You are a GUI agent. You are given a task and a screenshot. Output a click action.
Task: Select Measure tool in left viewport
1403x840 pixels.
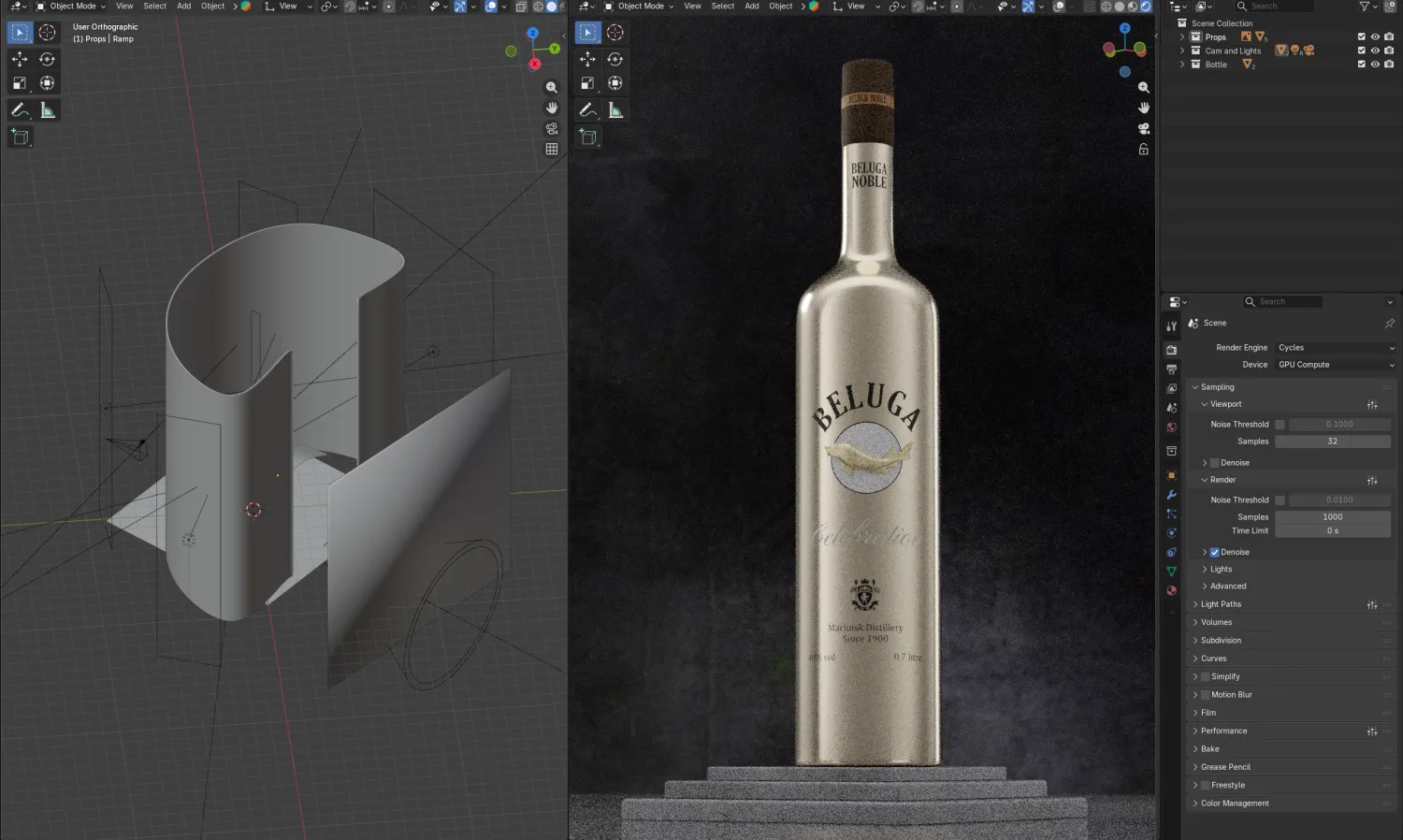[x=47, y=110]
